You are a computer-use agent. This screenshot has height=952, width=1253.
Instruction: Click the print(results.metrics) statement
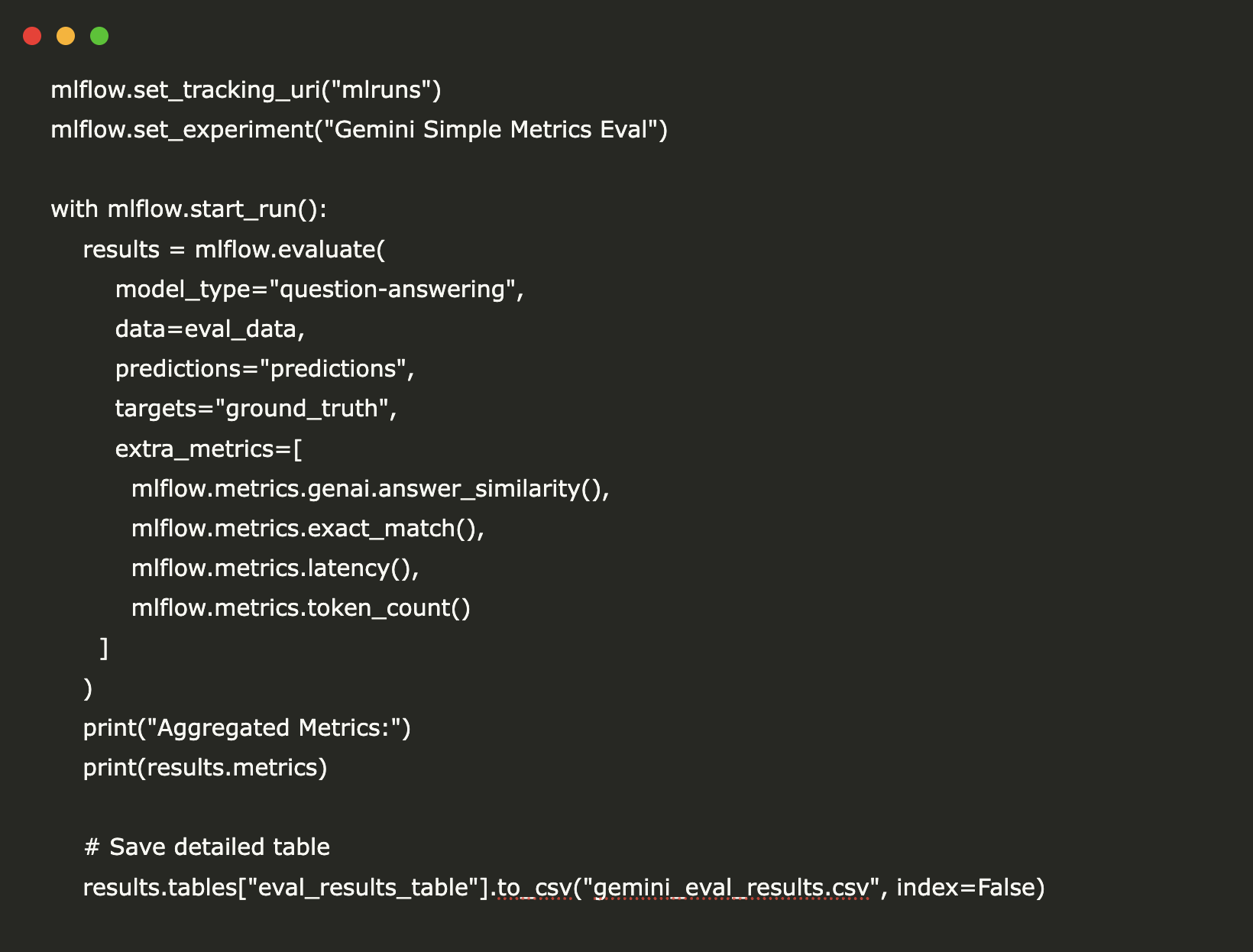click(x=205, y=768)
